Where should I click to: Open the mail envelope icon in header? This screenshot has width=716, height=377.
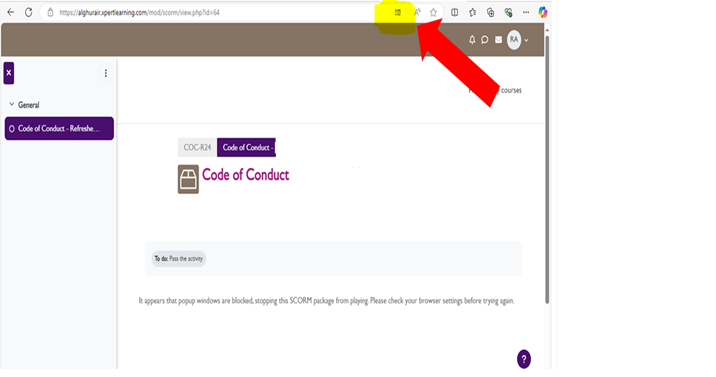click(x=498, y=40)
